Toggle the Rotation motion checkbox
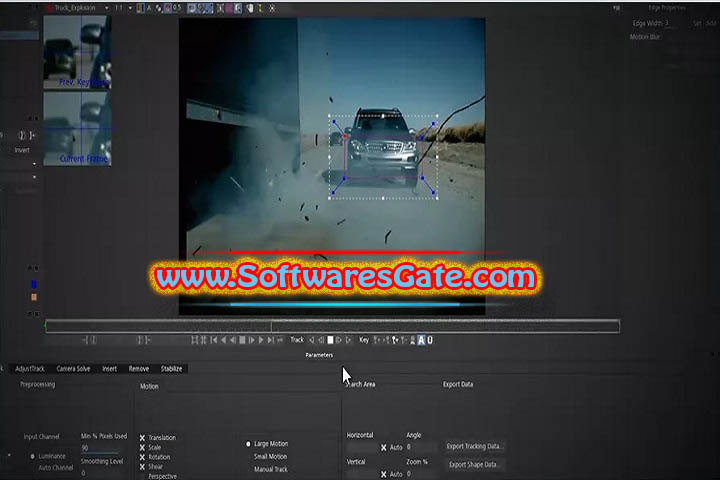 142,457
